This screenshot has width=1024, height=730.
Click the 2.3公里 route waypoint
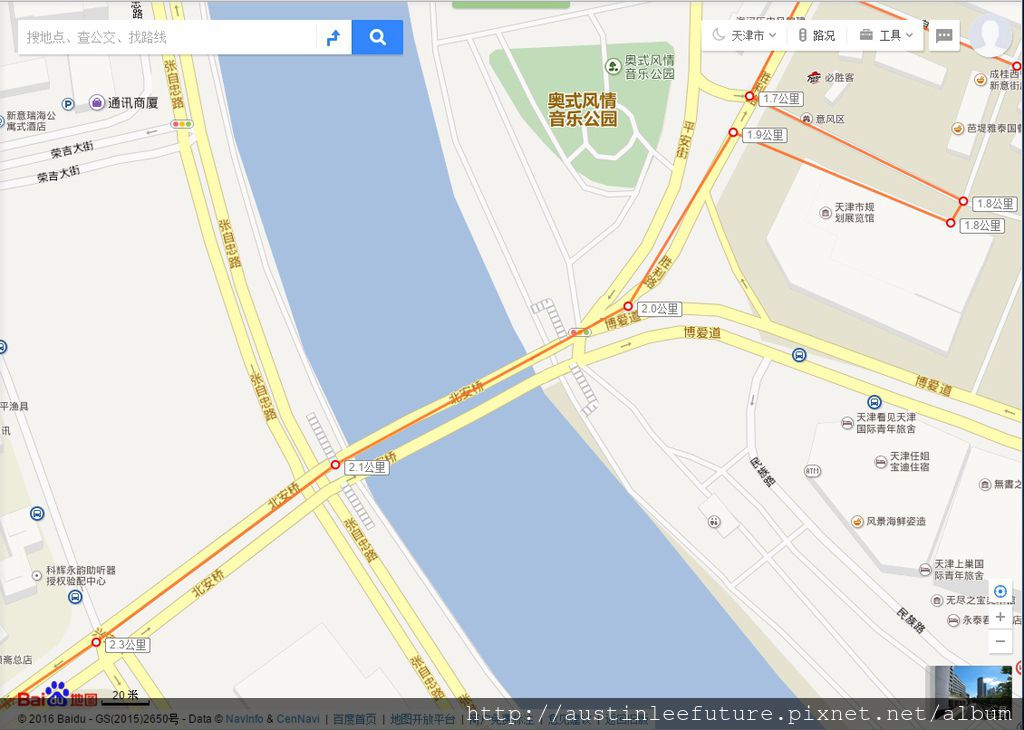point(96,643)
